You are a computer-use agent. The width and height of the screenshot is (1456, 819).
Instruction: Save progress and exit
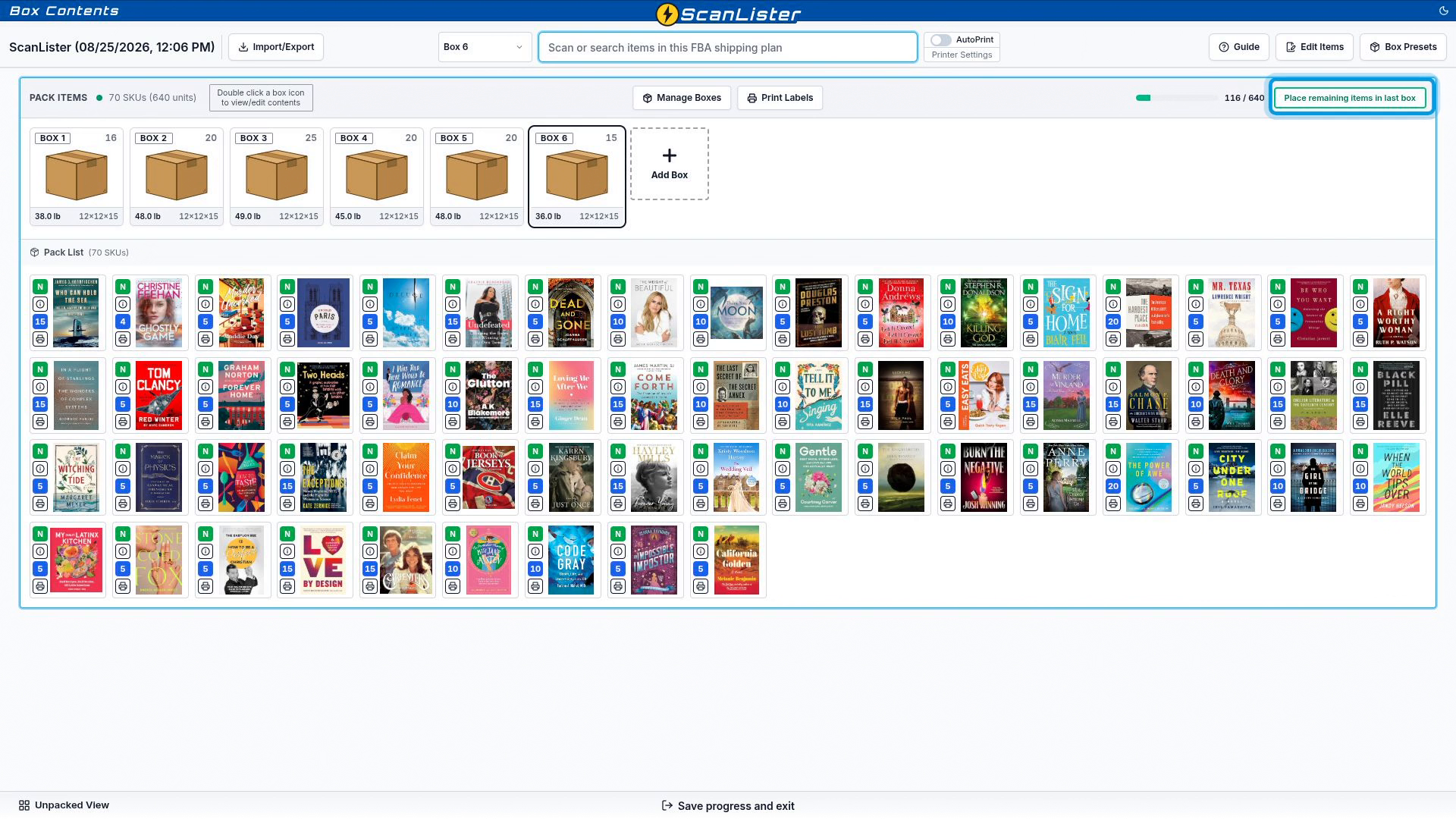[x=728, y=806]
